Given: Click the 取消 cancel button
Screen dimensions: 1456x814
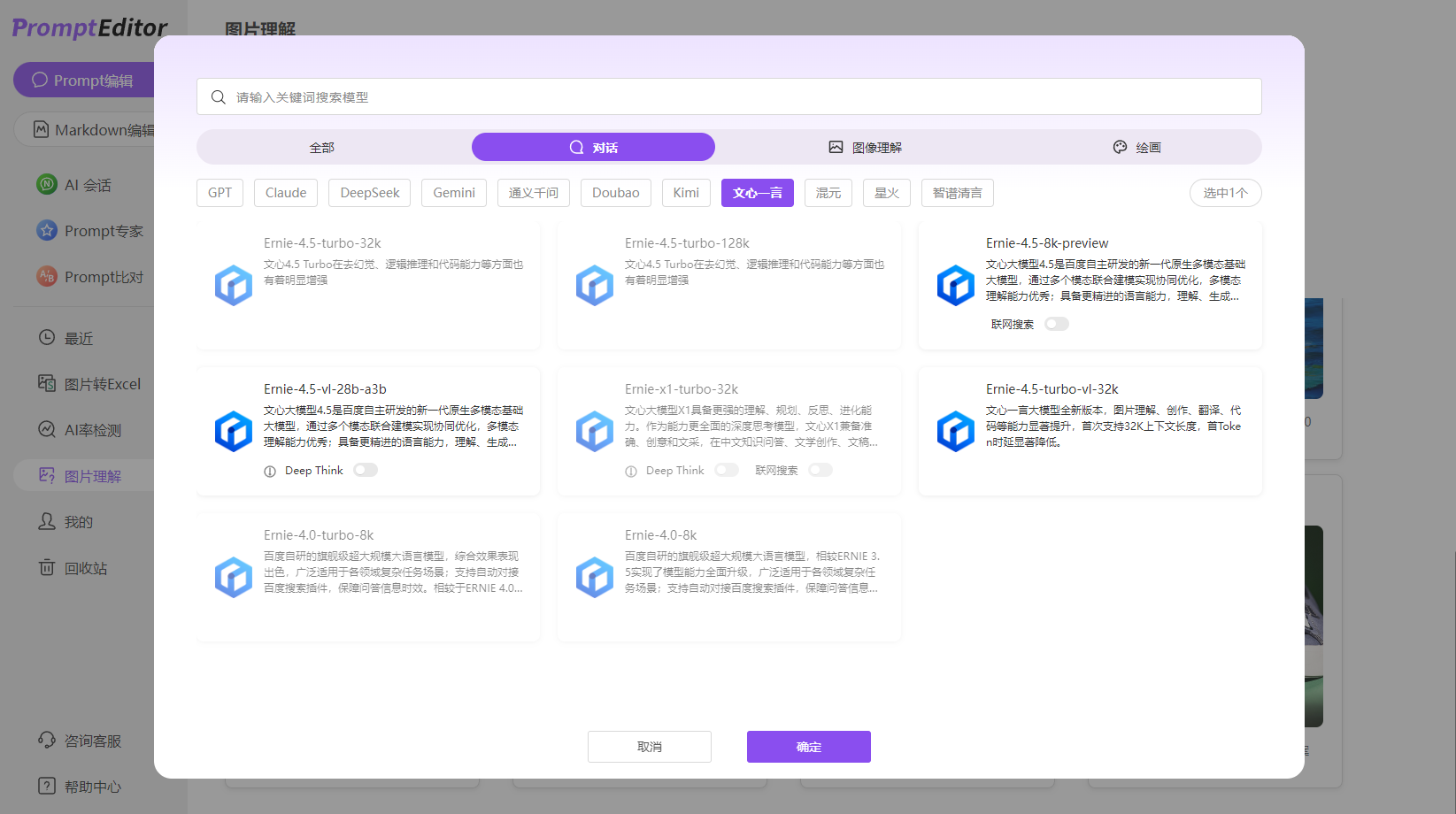Looking at the screenshot, I should point(649,747).
